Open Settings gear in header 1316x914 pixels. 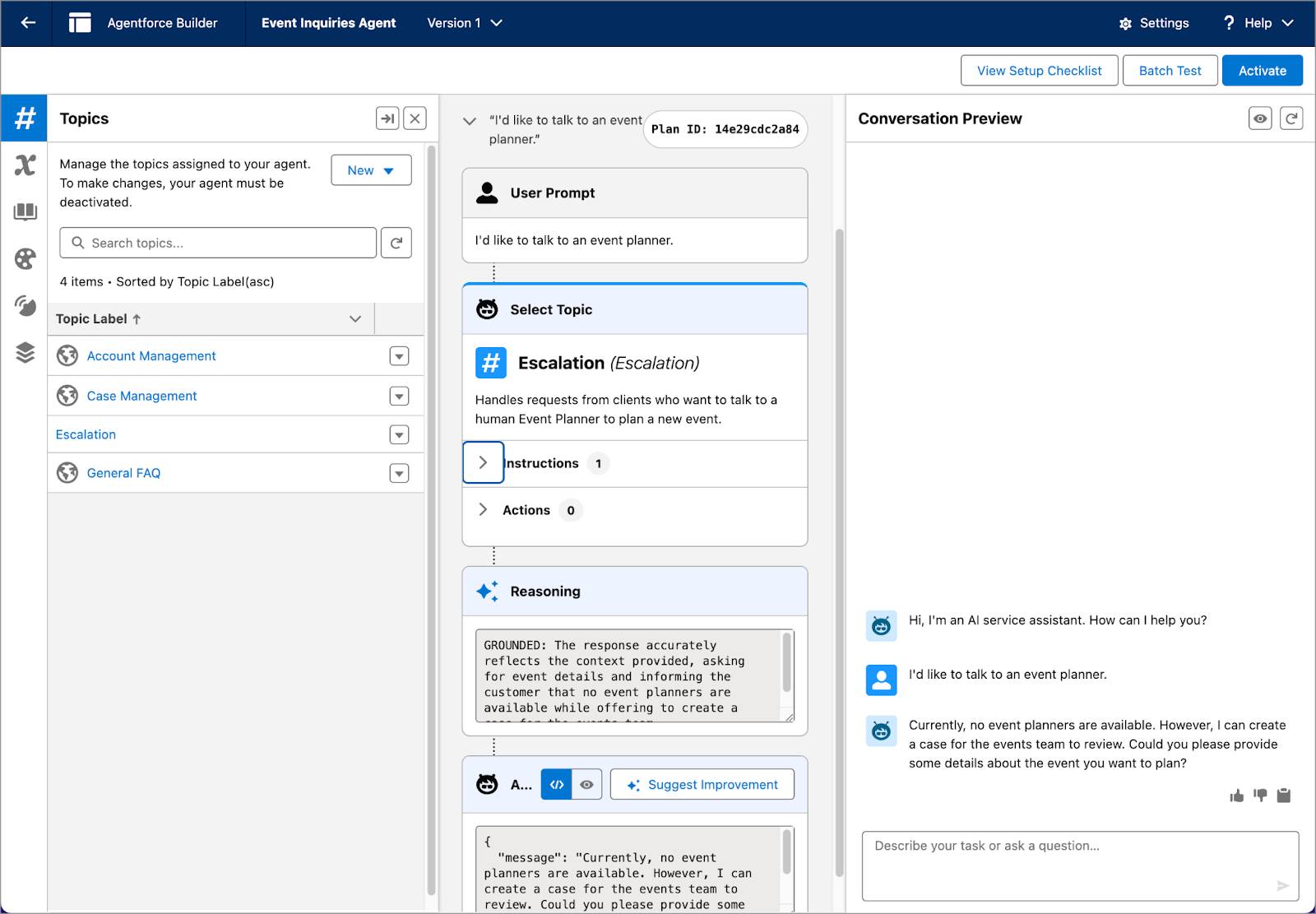(x=1153, y=23)
